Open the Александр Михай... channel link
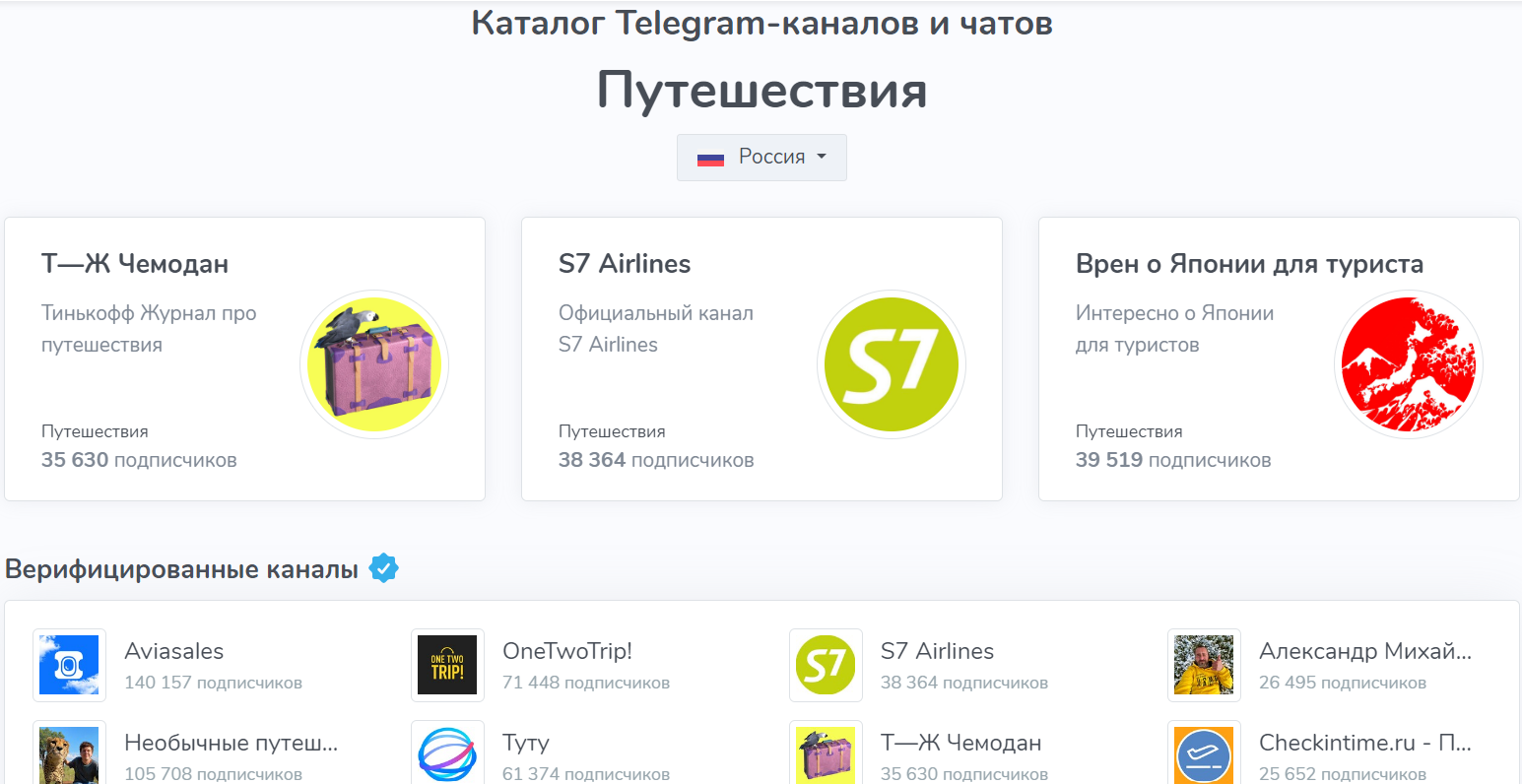This screenshot has height=784, width=1522. [1365, 651]
